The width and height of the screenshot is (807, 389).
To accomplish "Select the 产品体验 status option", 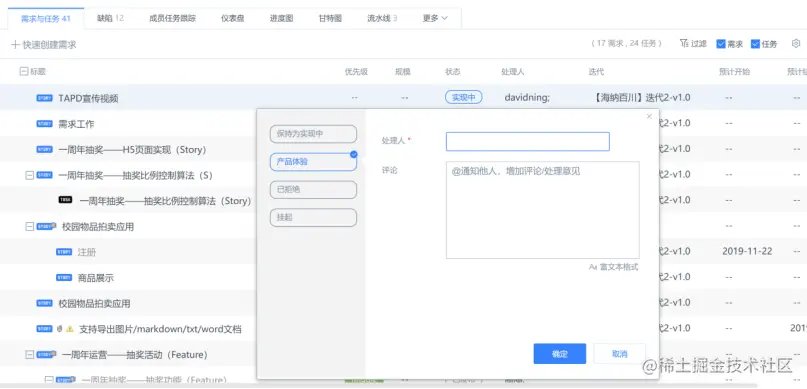I will [x=313, y=162].
